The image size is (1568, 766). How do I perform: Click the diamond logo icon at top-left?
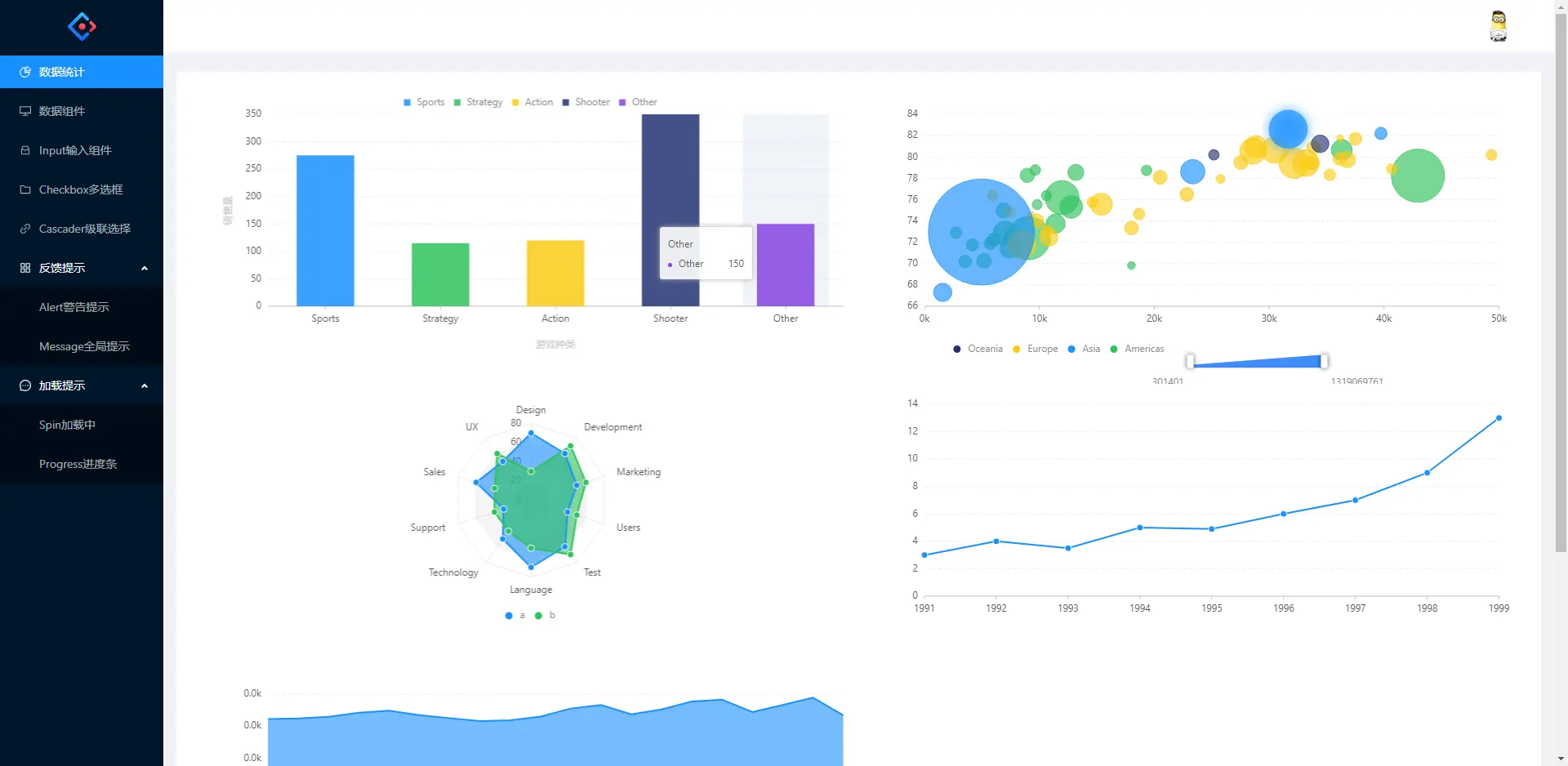(82, 26)
